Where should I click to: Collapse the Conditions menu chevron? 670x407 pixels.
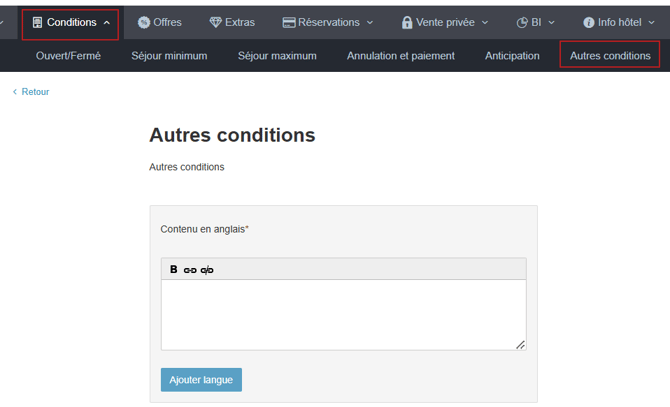[x=107, y=23]
